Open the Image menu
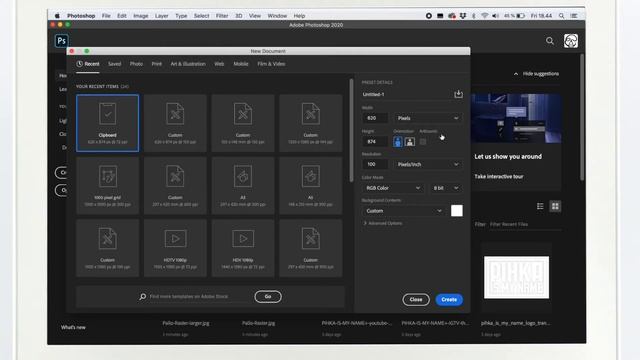 (141, 16)
